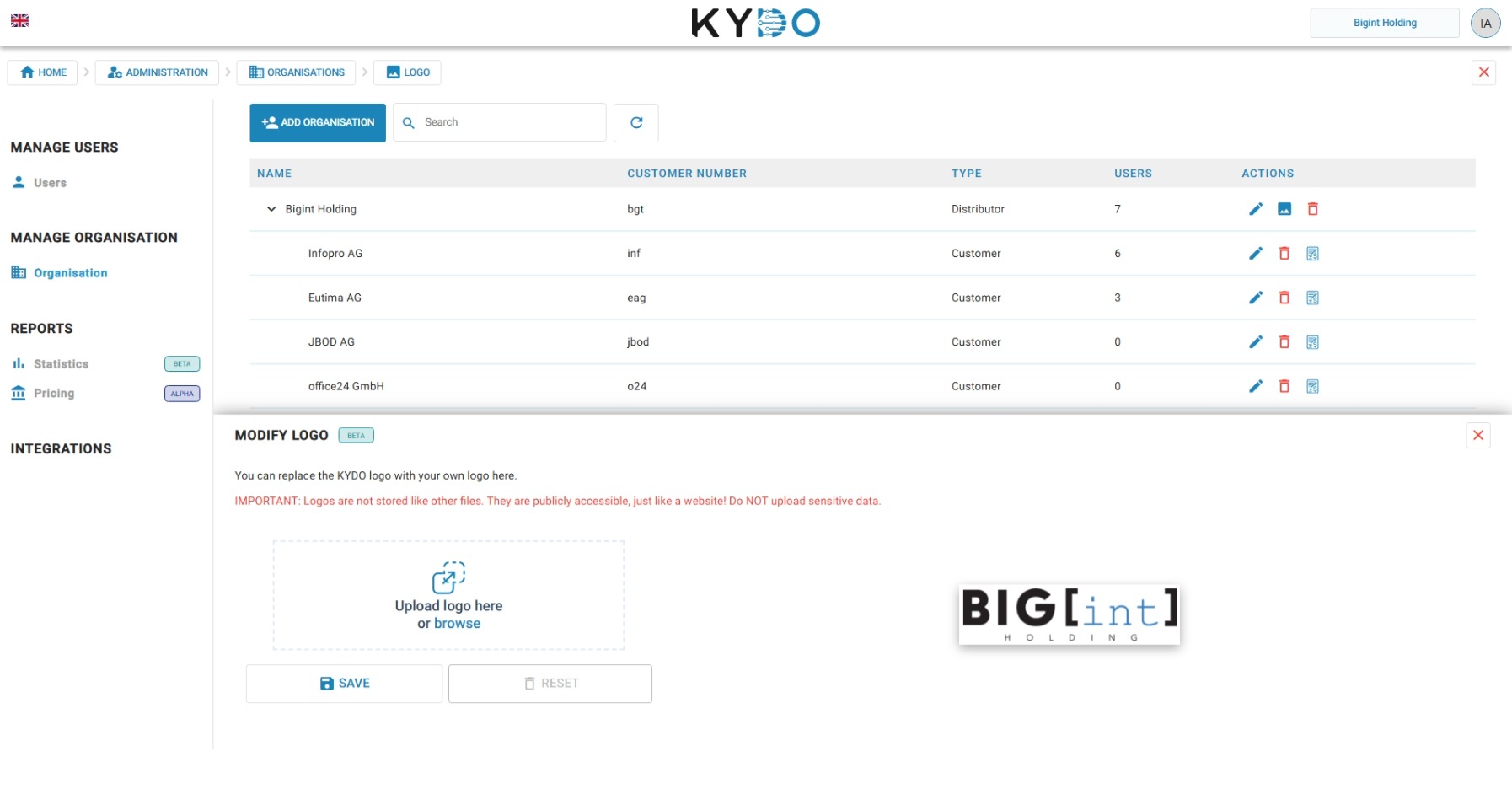The width and height of the screenshot is (1512, 805).
Task: Click into the Search organisations field
Action: pos(500,123)
